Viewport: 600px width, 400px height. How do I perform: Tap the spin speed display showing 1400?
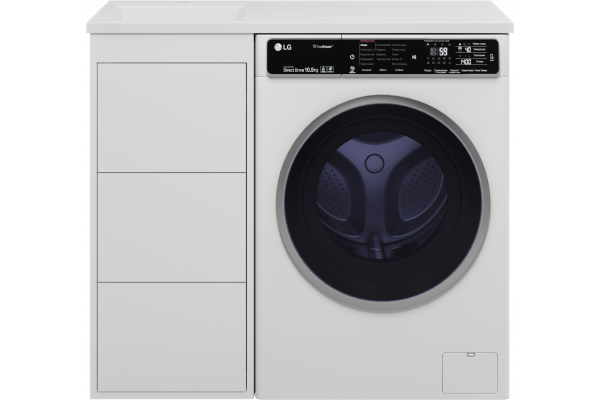click(466, 61)
